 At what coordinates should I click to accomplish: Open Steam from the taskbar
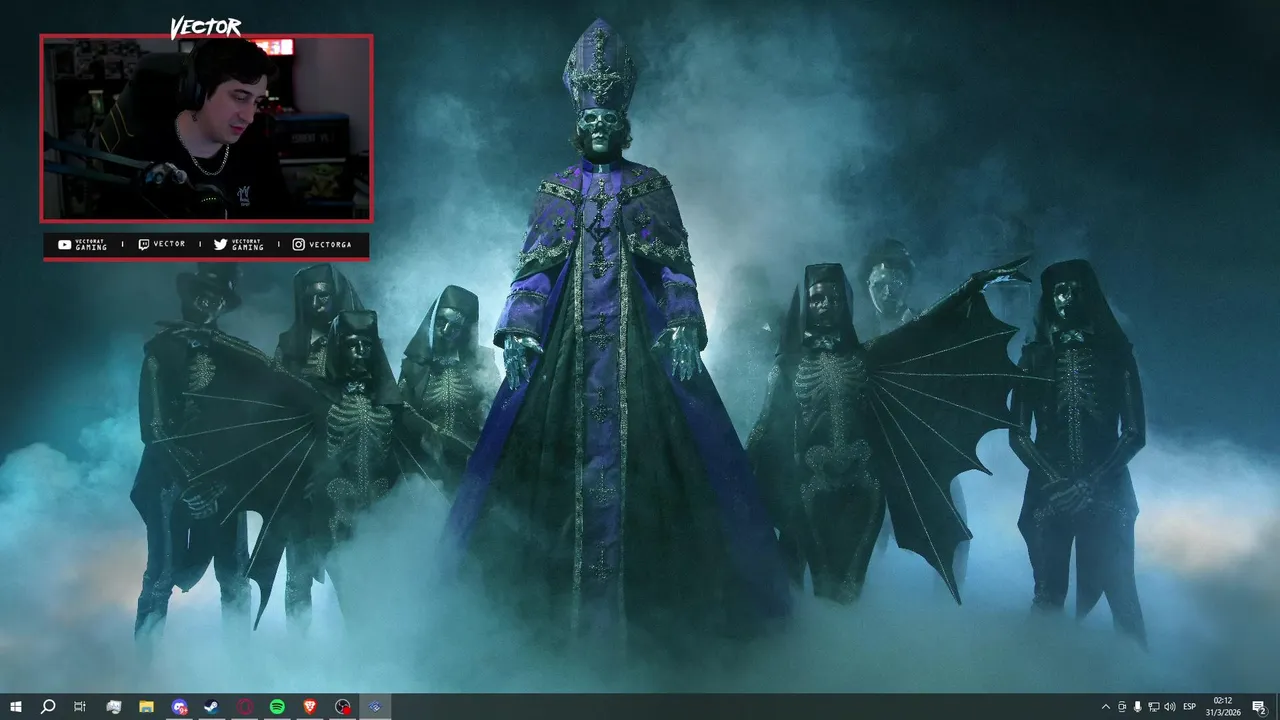point(212,707)
